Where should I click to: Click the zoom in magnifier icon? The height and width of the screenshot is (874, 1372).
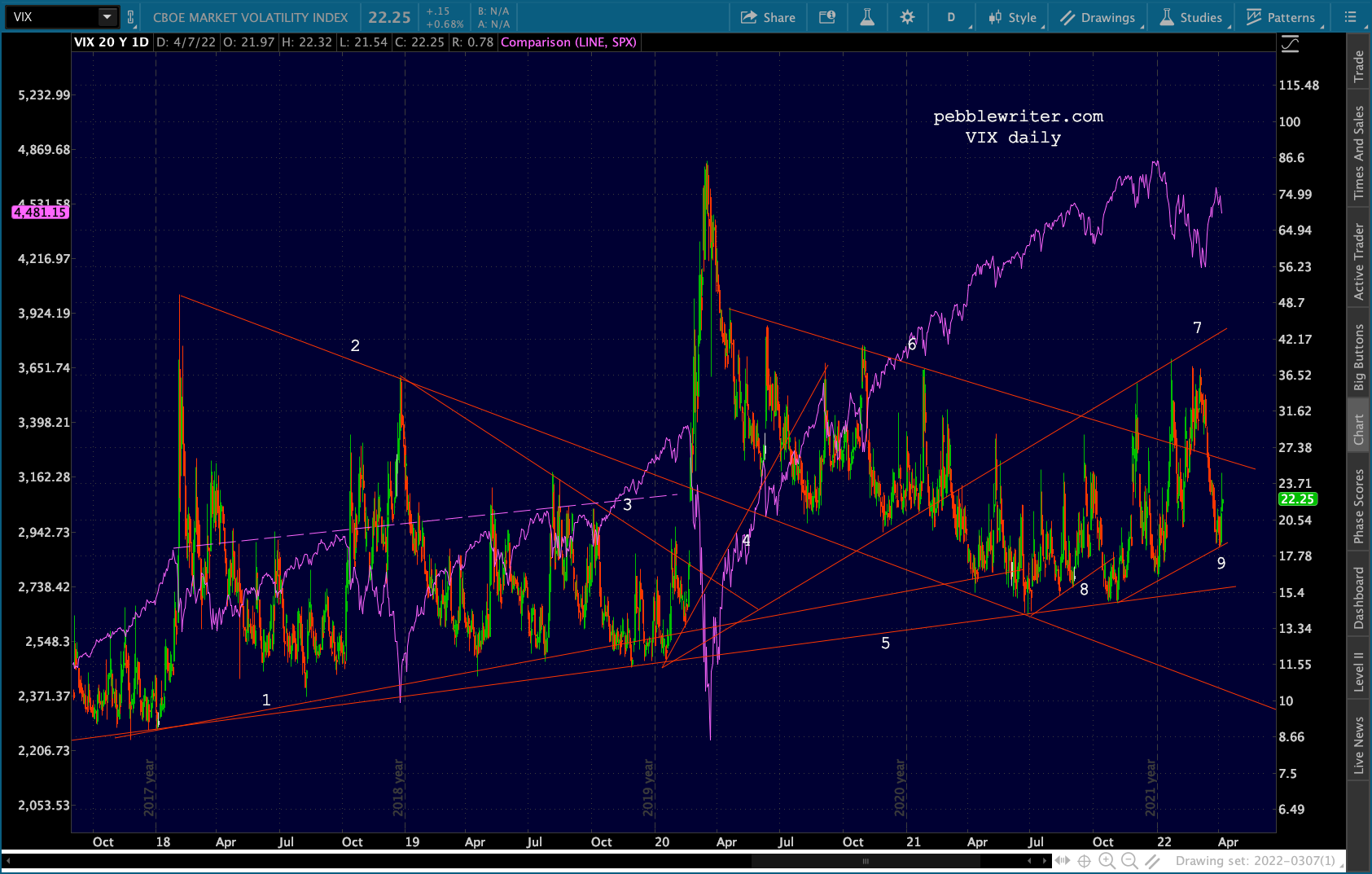1107,860
